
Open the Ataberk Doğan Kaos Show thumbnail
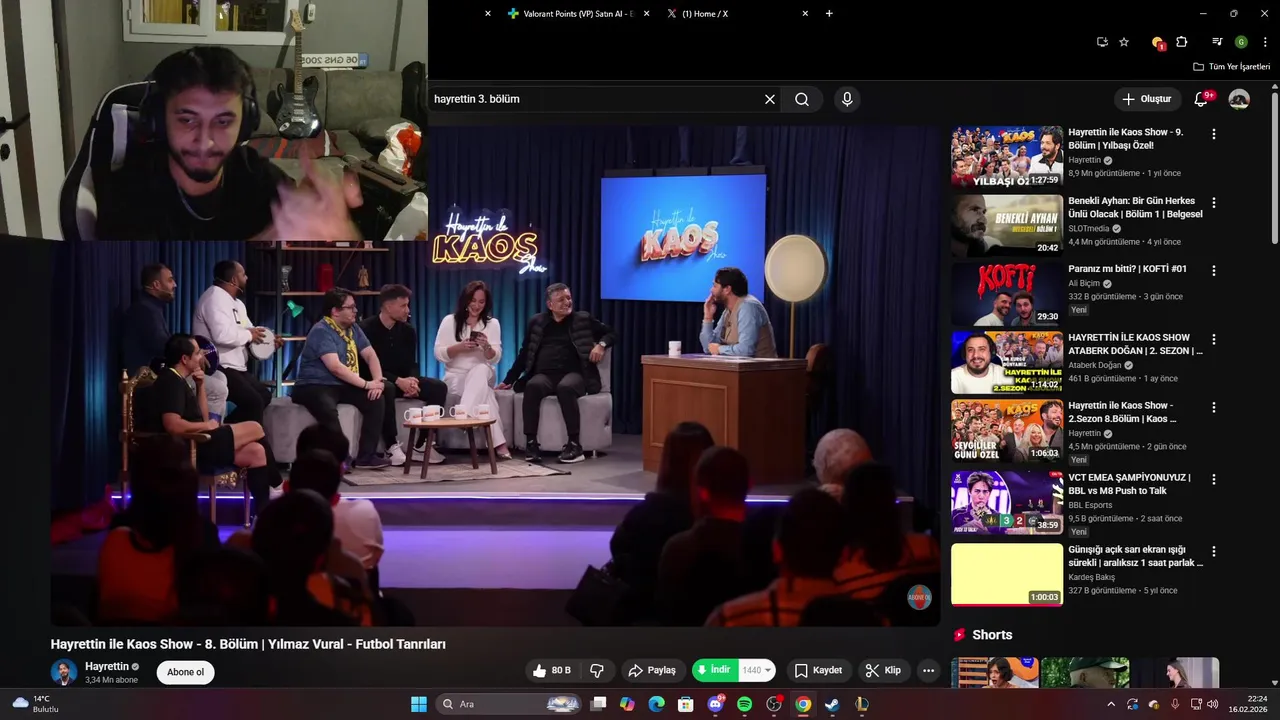(1007, 363)
